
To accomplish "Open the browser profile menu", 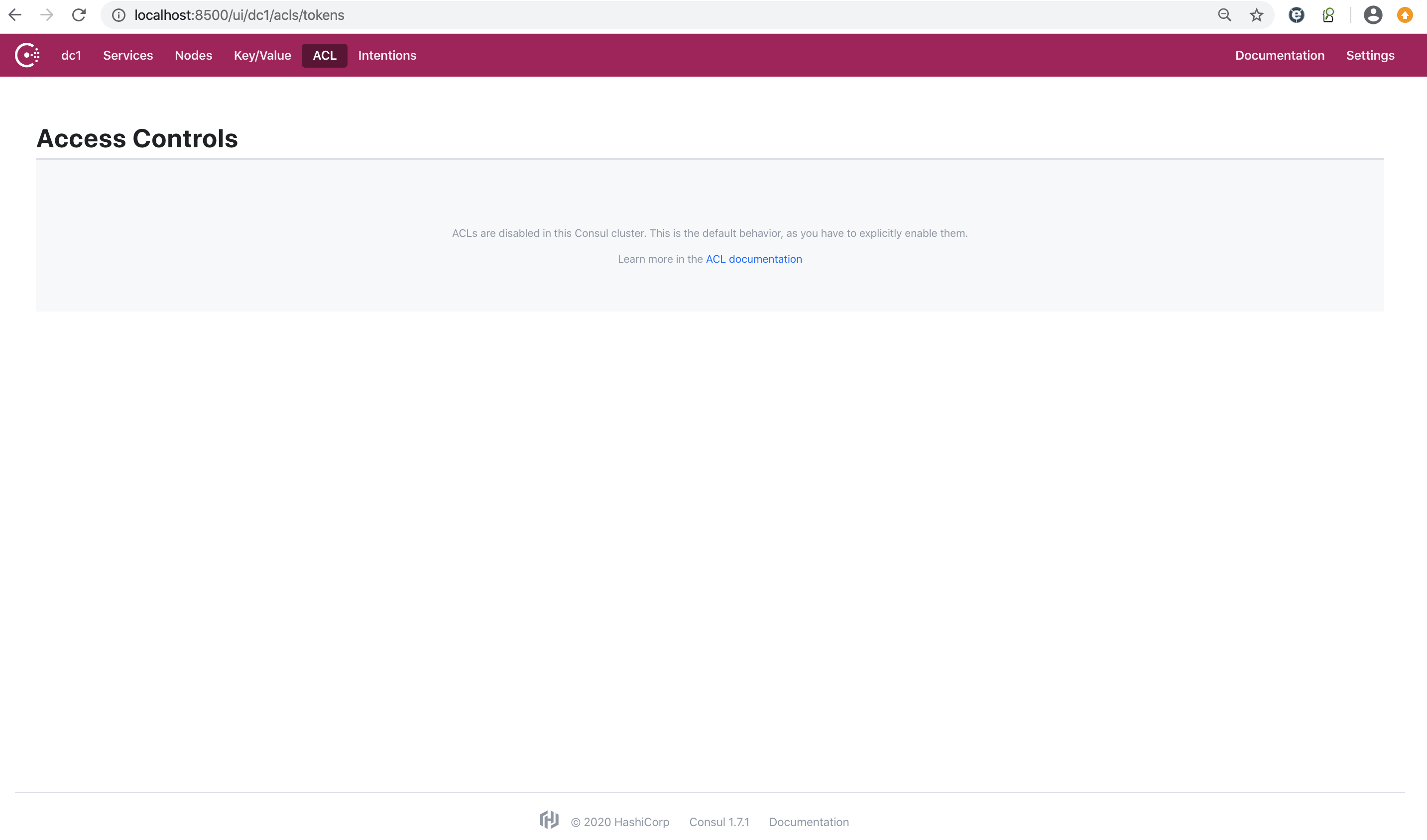I will 1373,15.
